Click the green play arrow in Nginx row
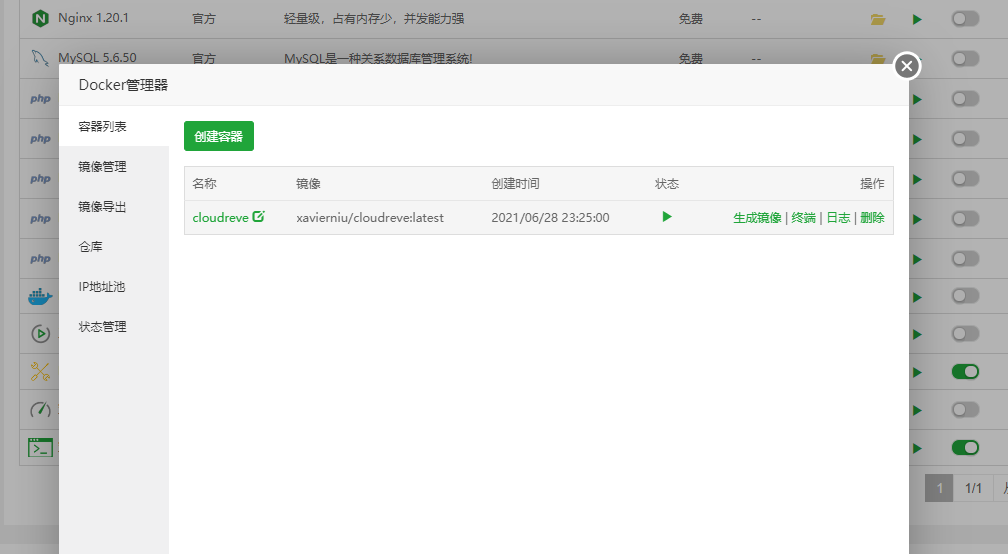 tap(917, 19)
